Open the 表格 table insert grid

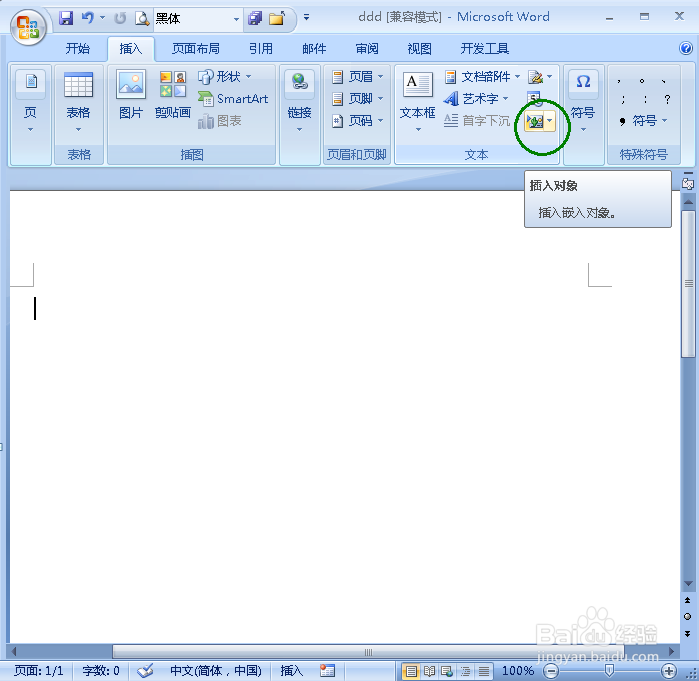coord(78,102)
